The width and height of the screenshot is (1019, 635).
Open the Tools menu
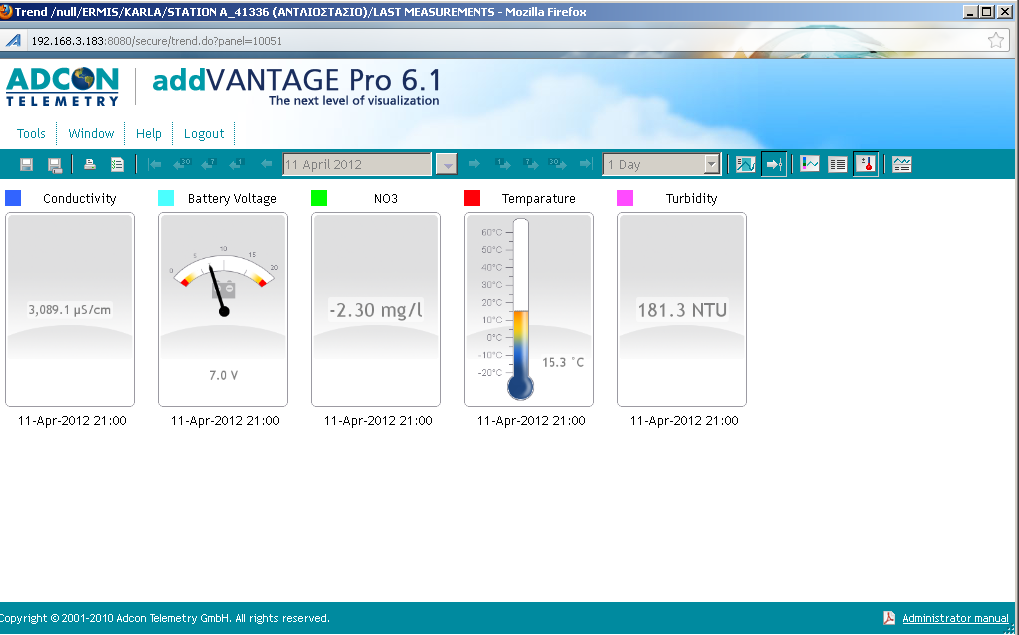(x=31, y=133)
